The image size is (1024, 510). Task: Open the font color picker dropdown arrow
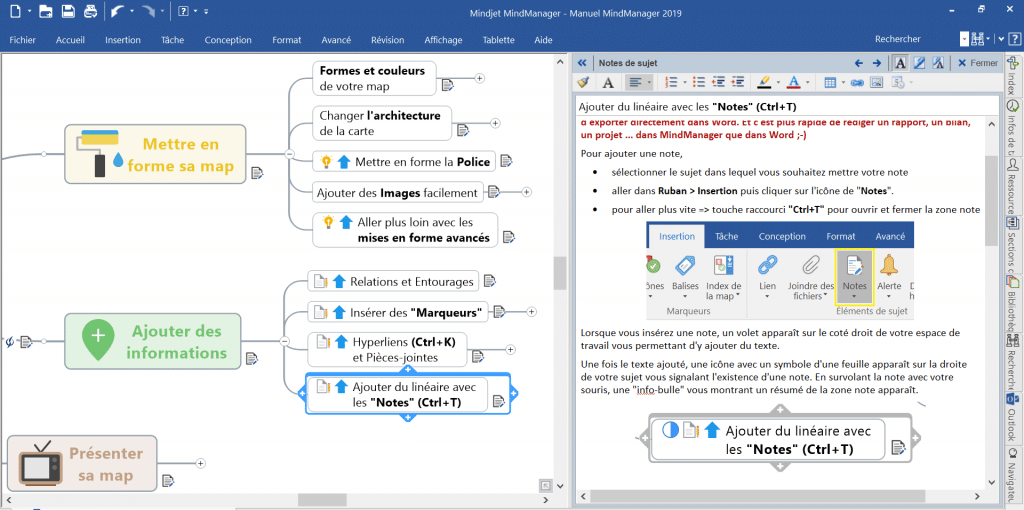point(808,82)
